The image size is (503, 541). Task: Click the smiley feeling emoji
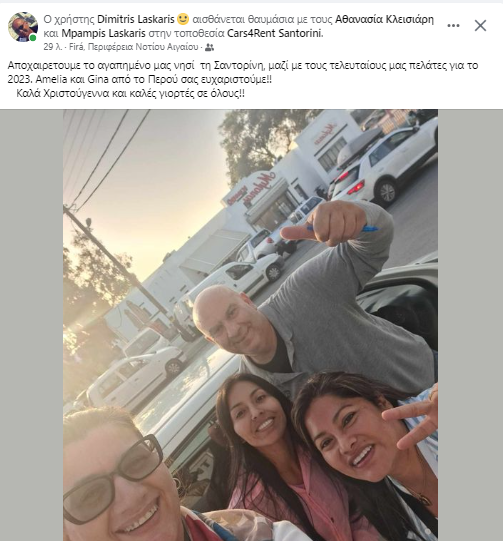pyautogui.click(x=183, y=19)
